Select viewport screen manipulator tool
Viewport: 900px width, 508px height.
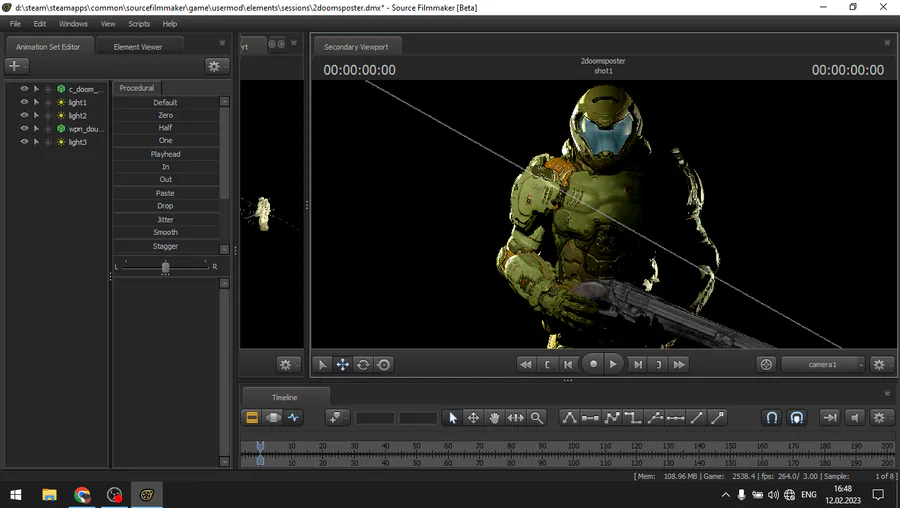pos(384,364)
